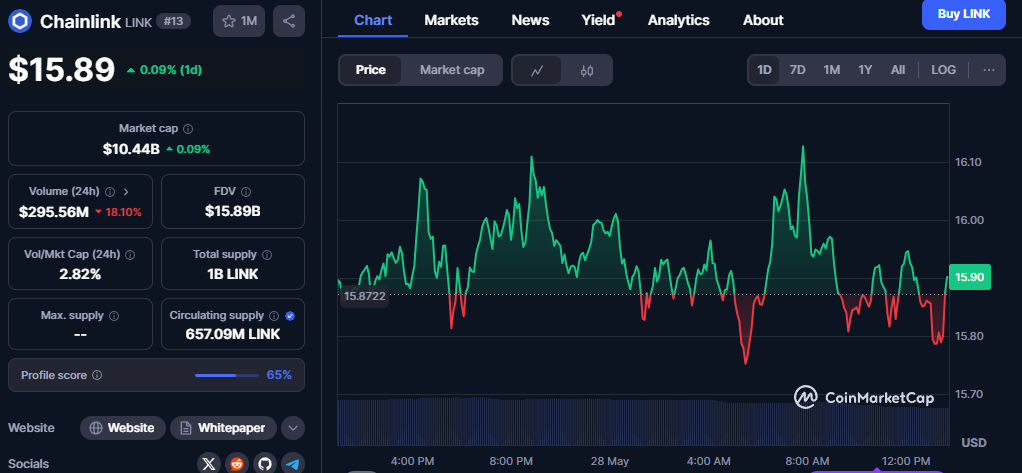Open Chainlink Reddit social link
This screenshot has height=473, width=1022.
coord(237,464)
